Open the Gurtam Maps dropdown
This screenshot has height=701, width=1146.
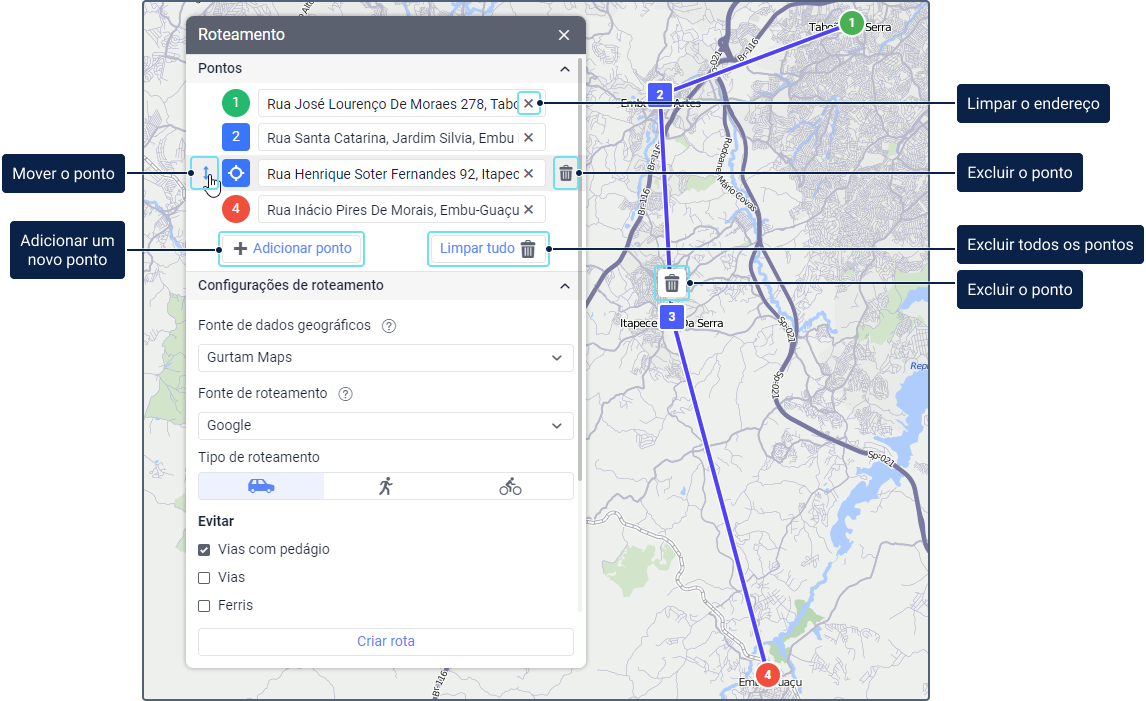[385, 357]
